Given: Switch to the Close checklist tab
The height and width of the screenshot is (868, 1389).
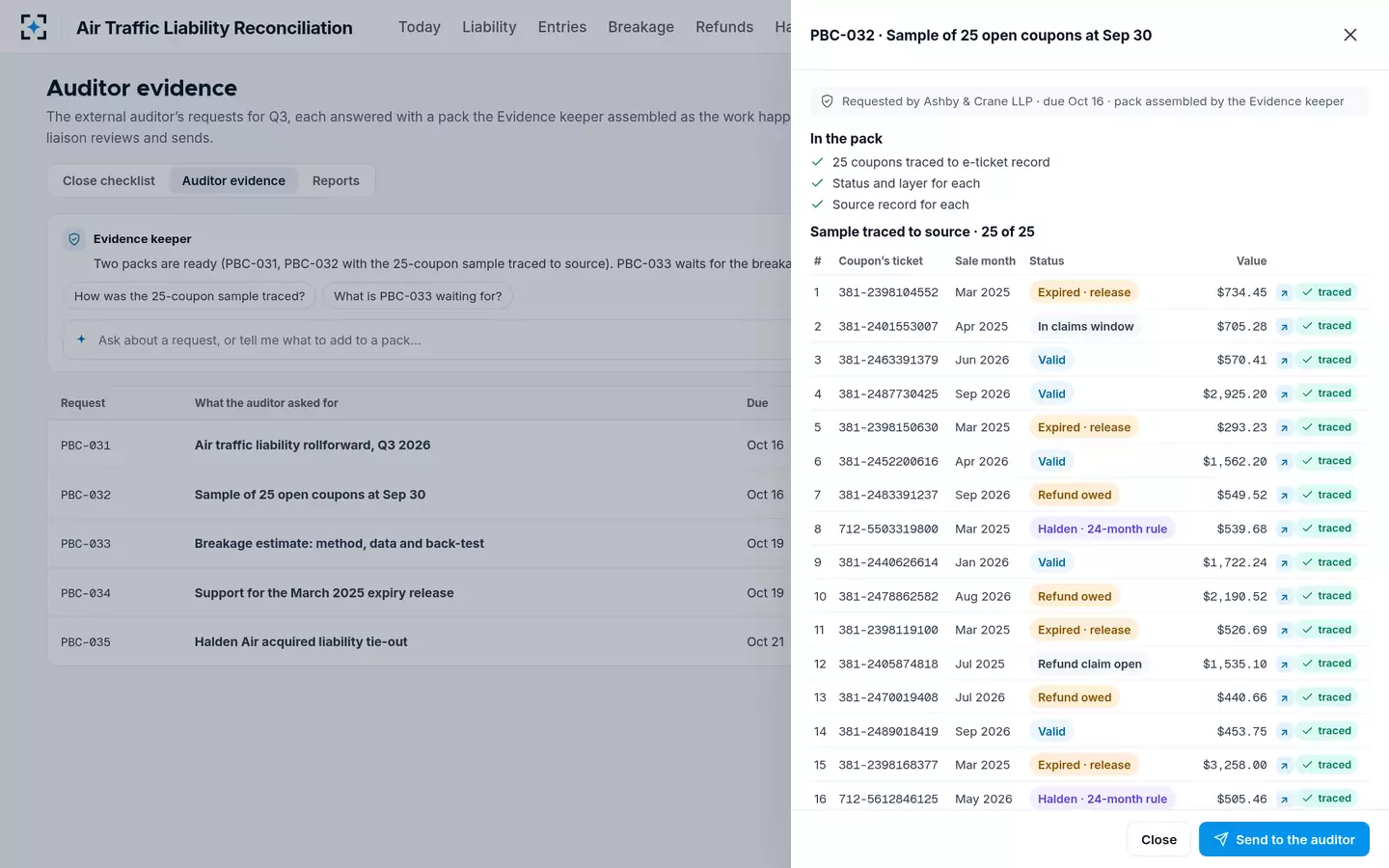Looking at the screenshot, I should (109, 180).
